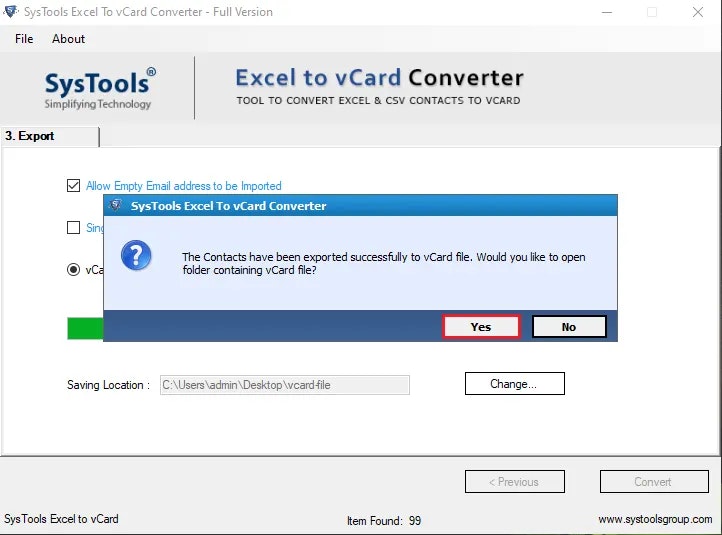The height and width of the screenshot is (535, 722).
Task: Click the Change... saving location button
Action: pos(514,384)
